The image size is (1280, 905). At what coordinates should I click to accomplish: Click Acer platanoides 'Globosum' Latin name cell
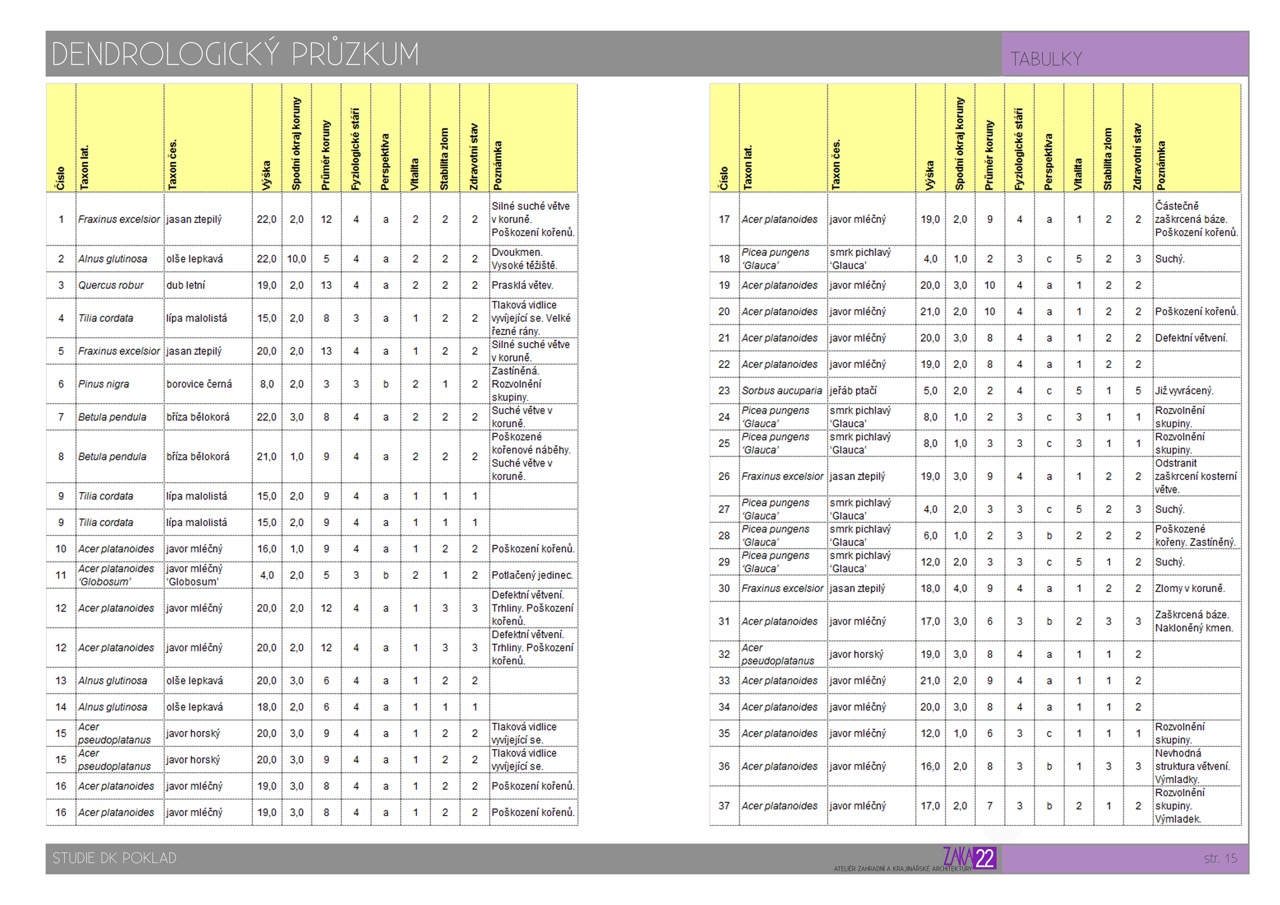[x=120, y=575]
